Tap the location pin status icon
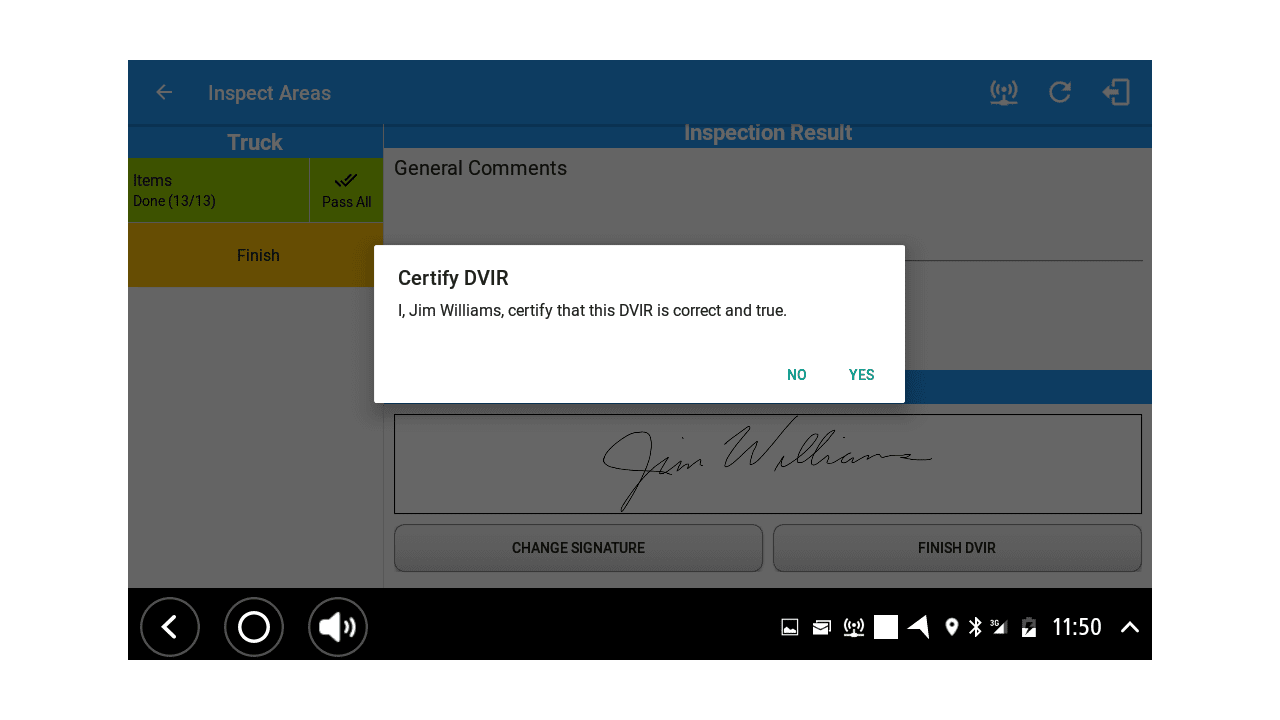 (x=952, y=627)
